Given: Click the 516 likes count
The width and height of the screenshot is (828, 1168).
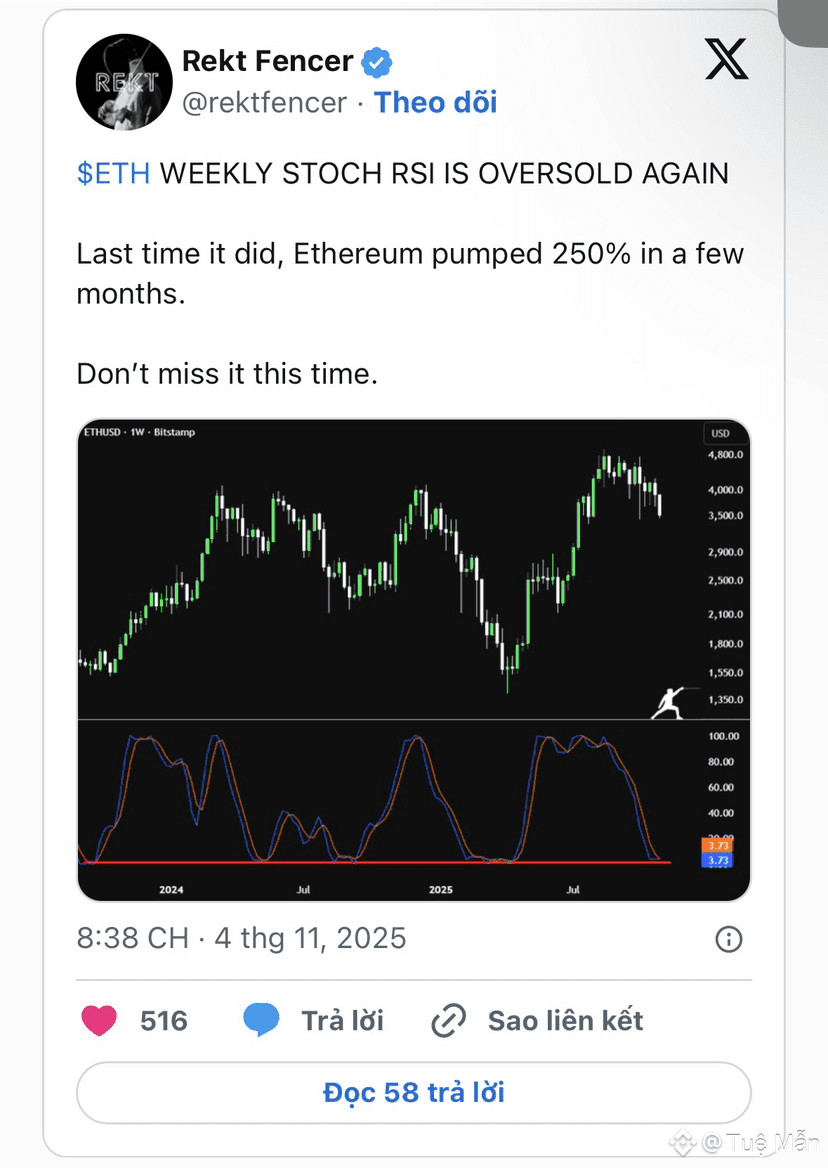Looking at the screenshot, I should tap(164, 1021).
